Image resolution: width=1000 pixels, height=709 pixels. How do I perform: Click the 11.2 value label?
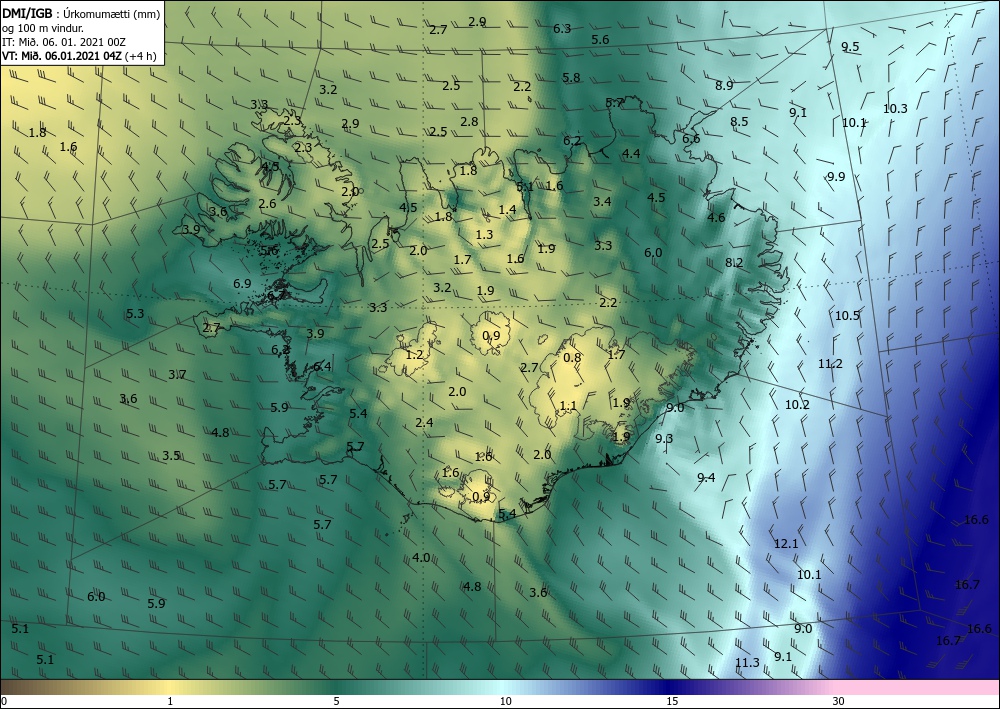click(830, 363)
